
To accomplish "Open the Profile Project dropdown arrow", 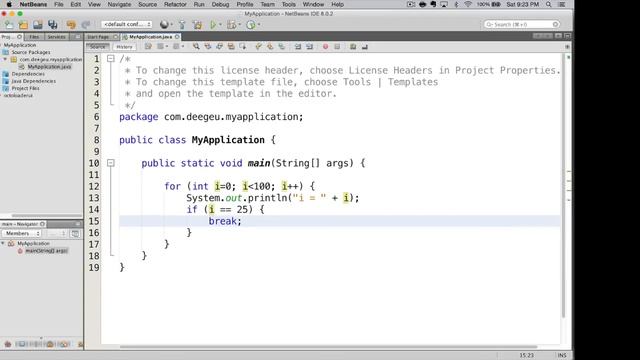I will tap(259, 24).
